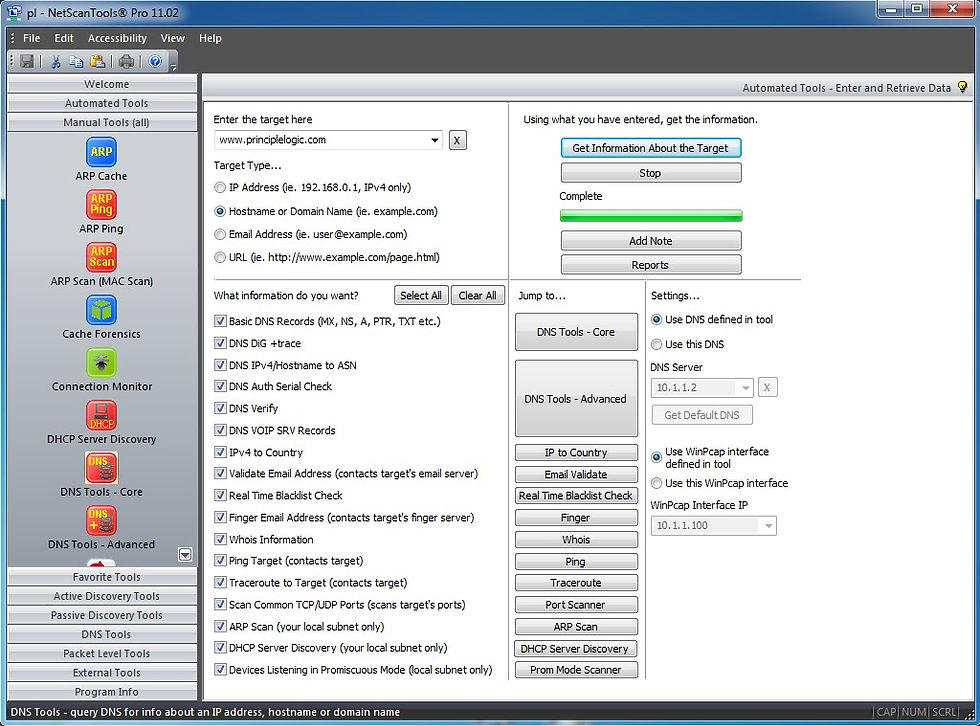Click the Add Note button
980x726 pixels.
651,241
